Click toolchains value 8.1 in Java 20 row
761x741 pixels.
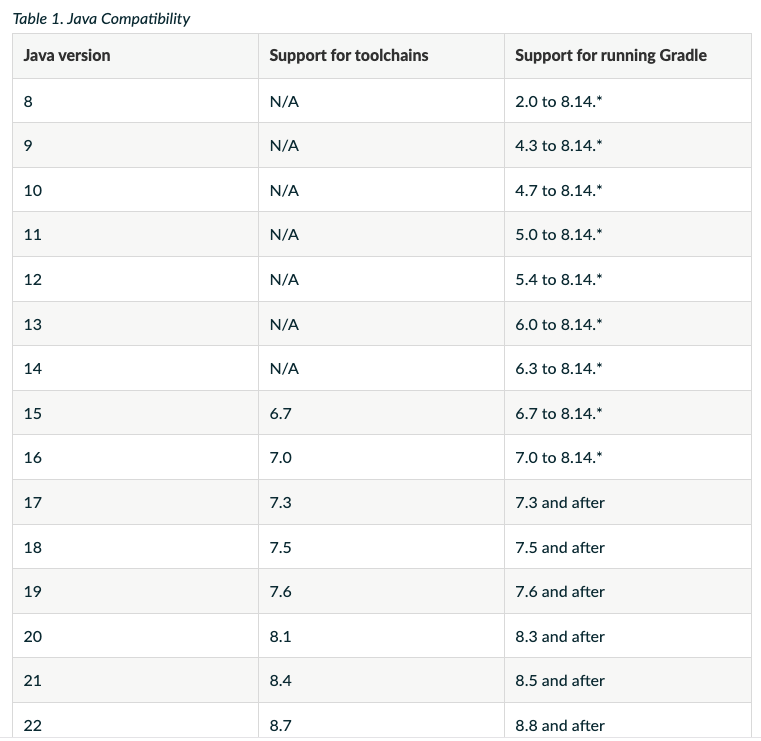pyautogui.click(x=280, y=636)
